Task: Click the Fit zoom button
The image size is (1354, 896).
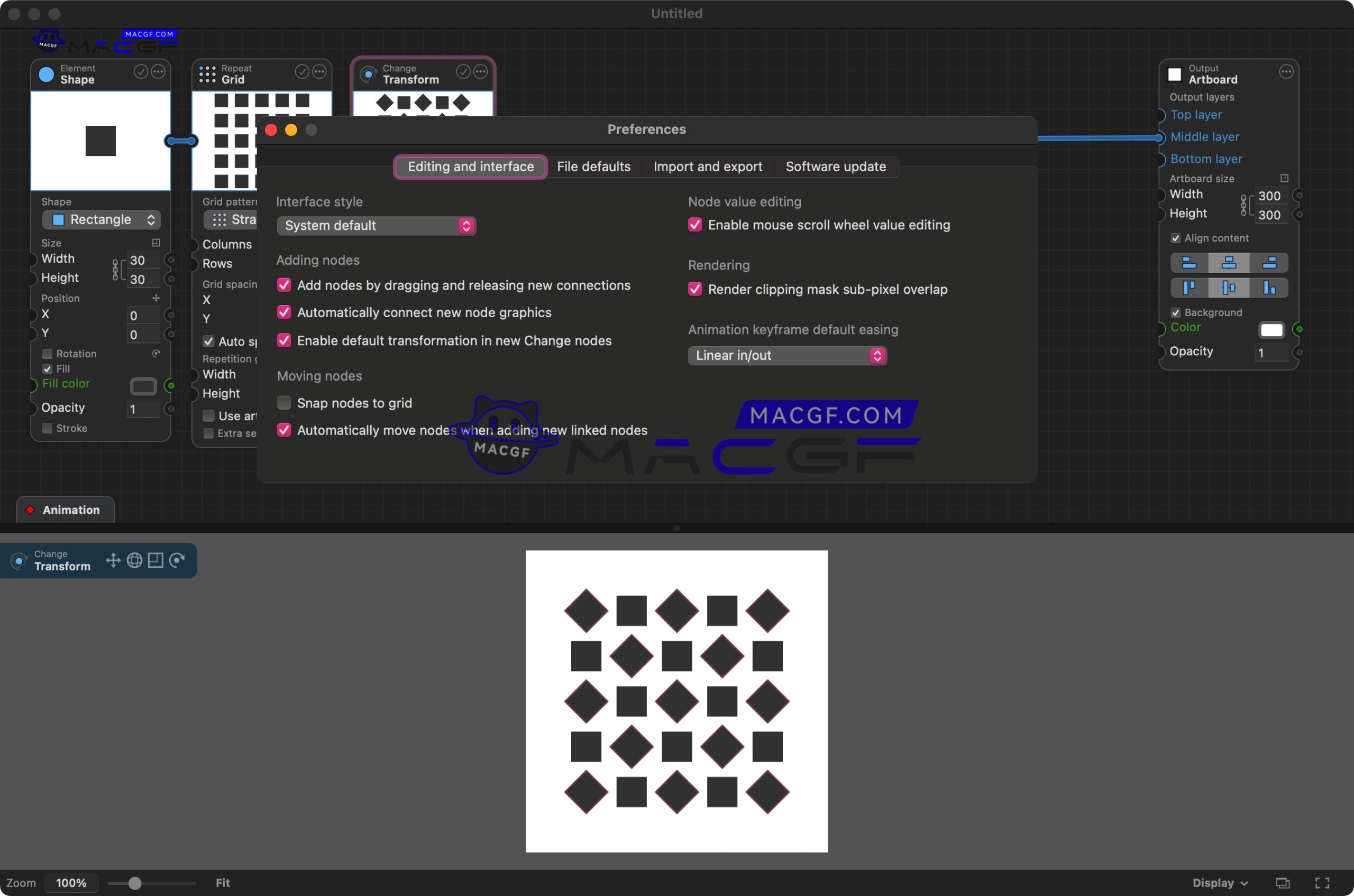Action: (x=223, y=882)
